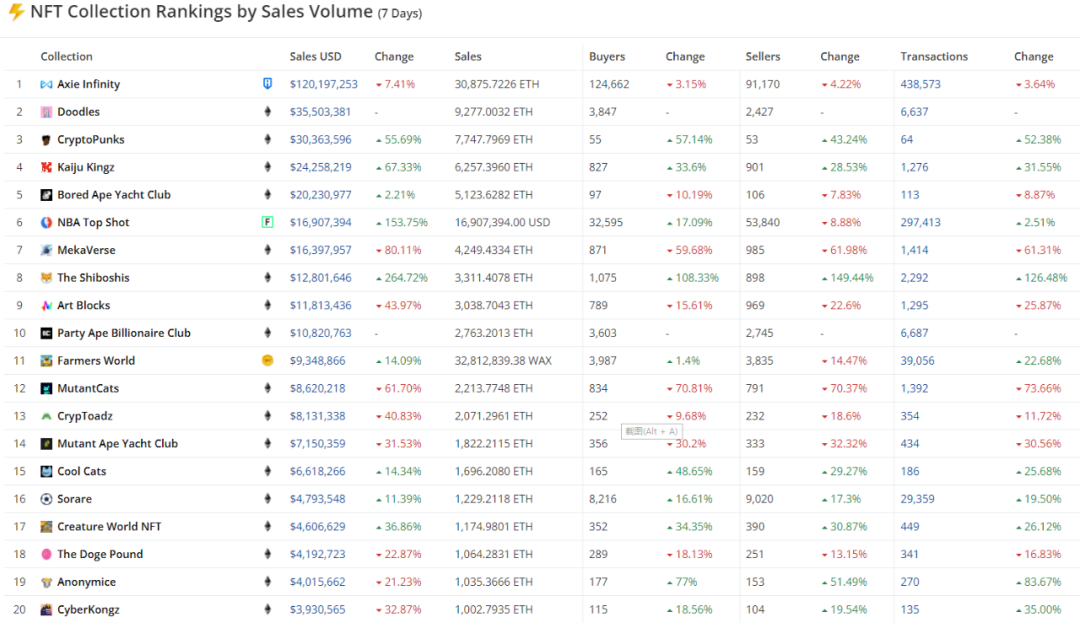Click the $9,348,866 Farmers World sales value
Image resolution: width=1080 pixels, height=623 pixels.
tap(318, 361)
